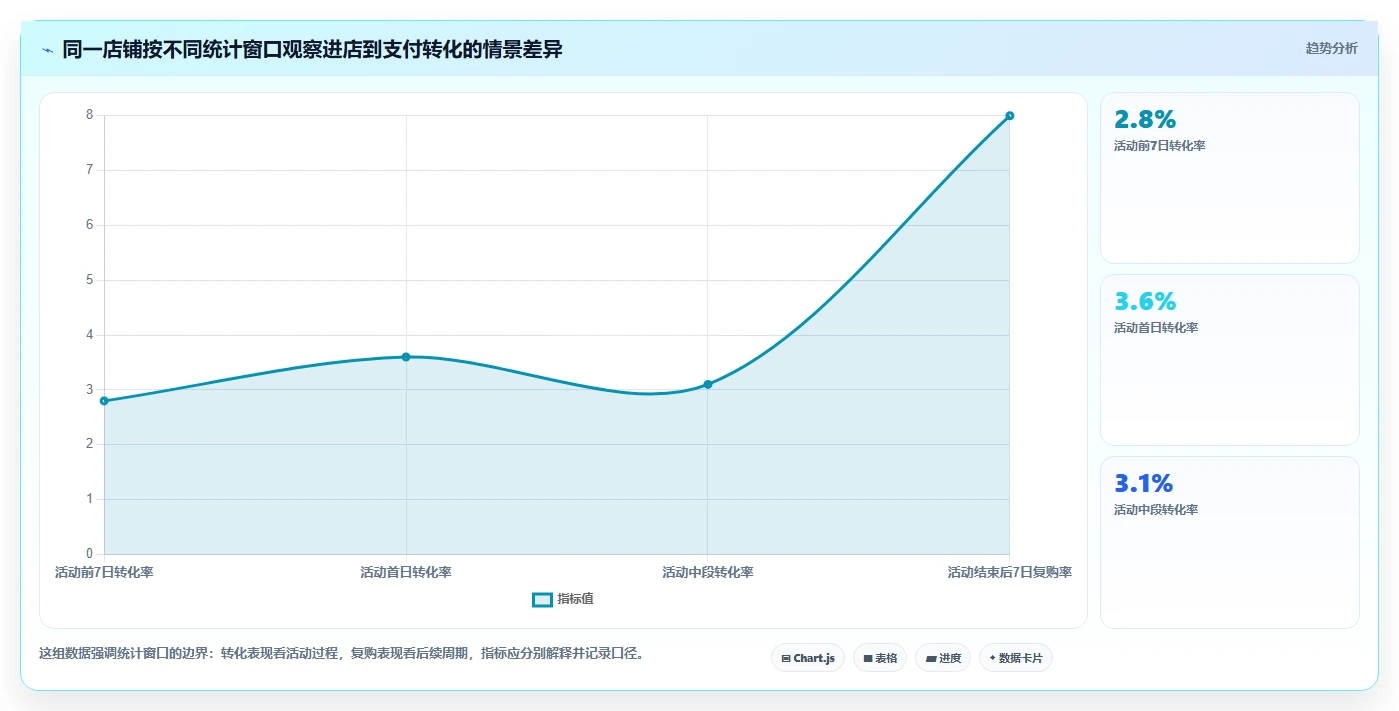Click the lightning icon beside the title

click(48, 50)
